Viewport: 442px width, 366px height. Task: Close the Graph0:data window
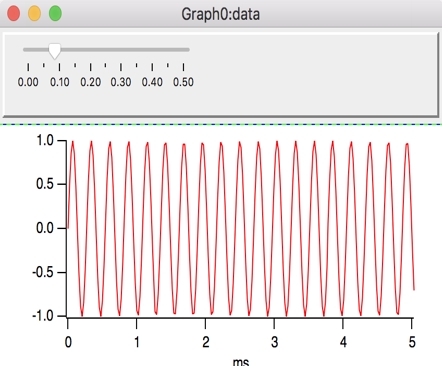[x=14, y=14]
